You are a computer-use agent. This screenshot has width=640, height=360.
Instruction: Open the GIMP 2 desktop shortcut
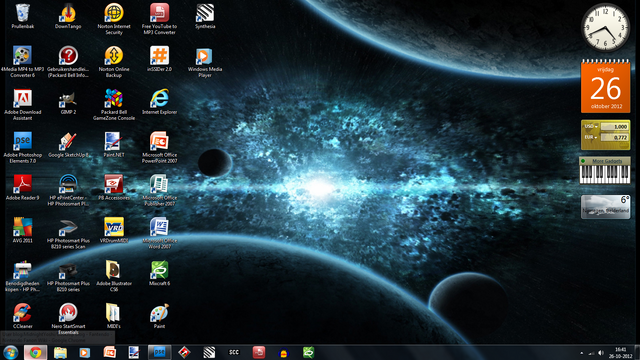click(68, 102)
